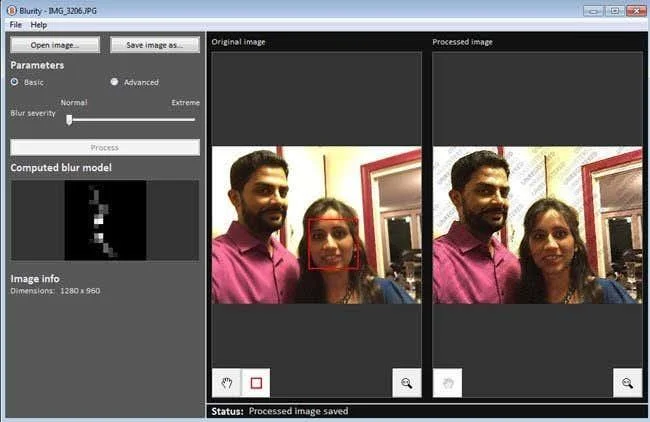Click the hand pan tool under Processed image
Image resolution: width=650 pixels, height=422 pixels.
pos(448,383)
